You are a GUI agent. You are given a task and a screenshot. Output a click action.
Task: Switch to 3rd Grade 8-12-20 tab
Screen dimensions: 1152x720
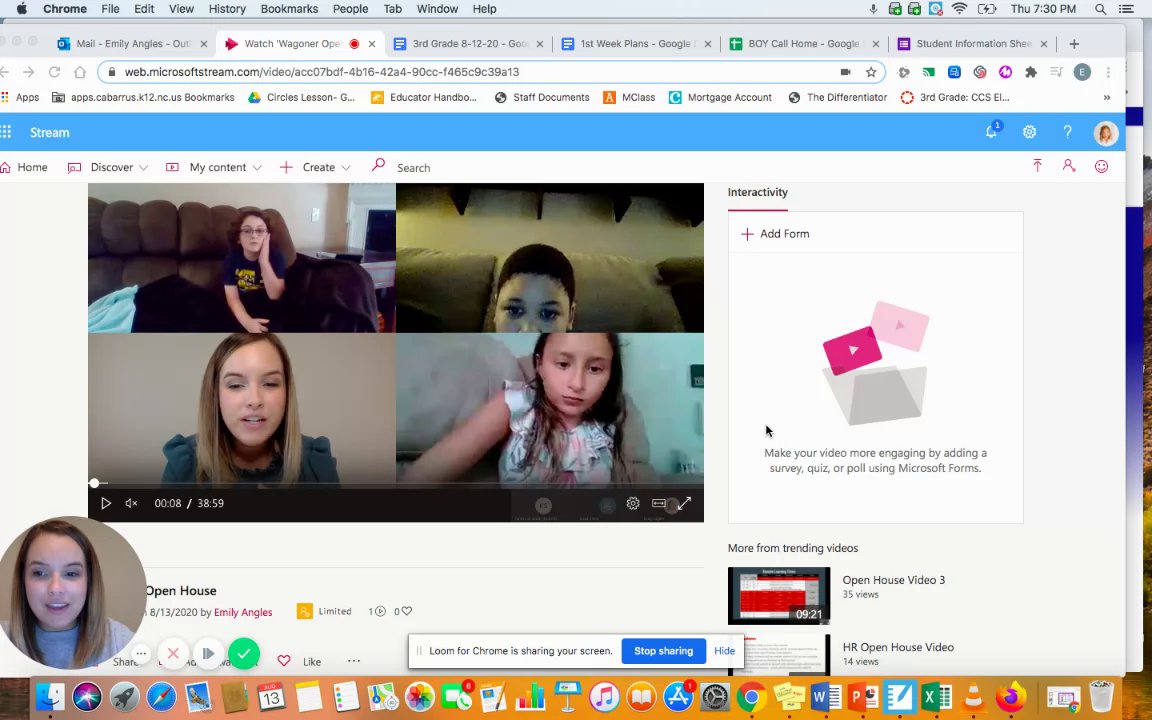tap(469, 44)
